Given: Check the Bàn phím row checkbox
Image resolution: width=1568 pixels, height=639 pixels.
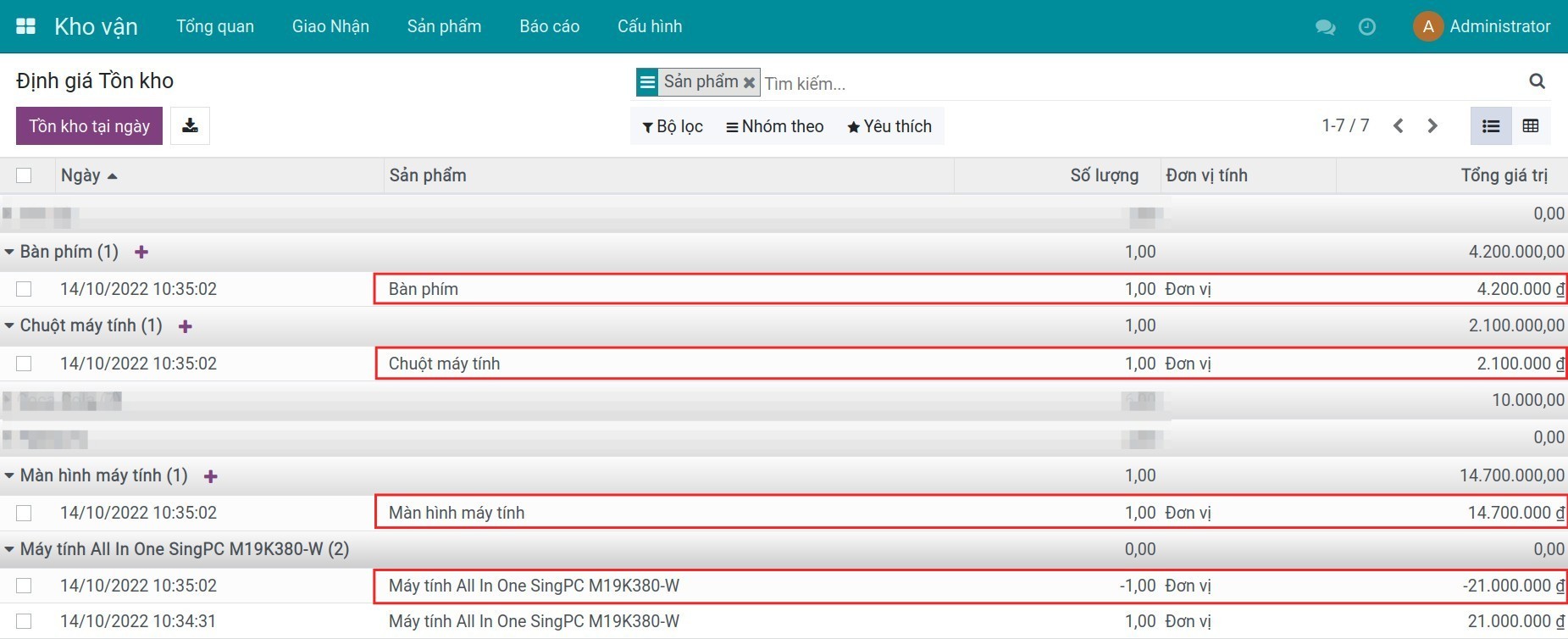Looking at the screenshot, I should tap(24, 289).
